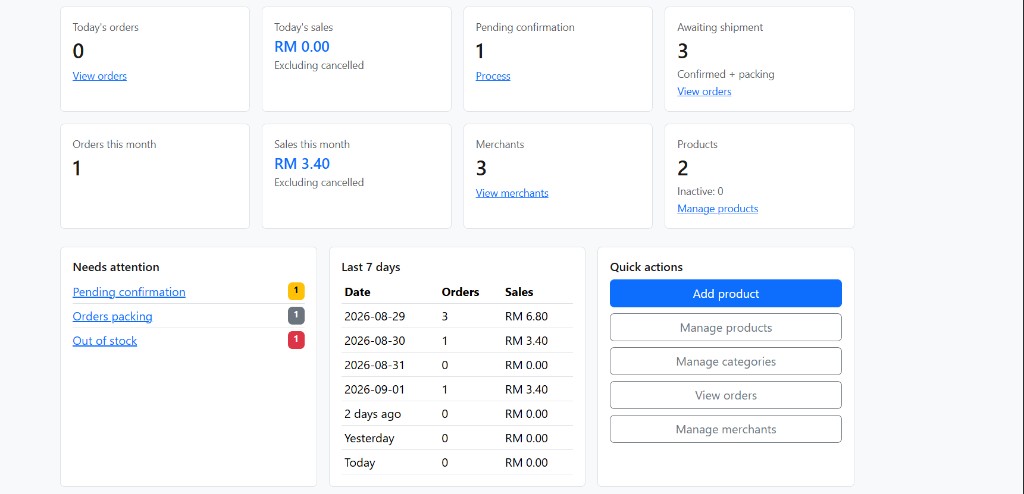
Task: Click the Today's sales RM 0.00 amount
Action: click(x=302, y=46)
